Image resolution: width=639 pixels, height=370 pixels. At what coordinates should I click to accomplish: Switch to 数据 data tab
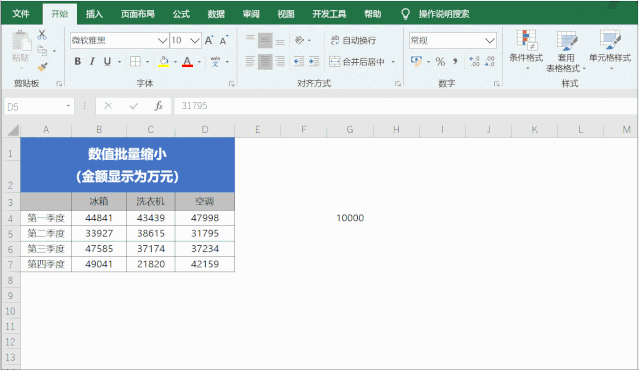216,14
